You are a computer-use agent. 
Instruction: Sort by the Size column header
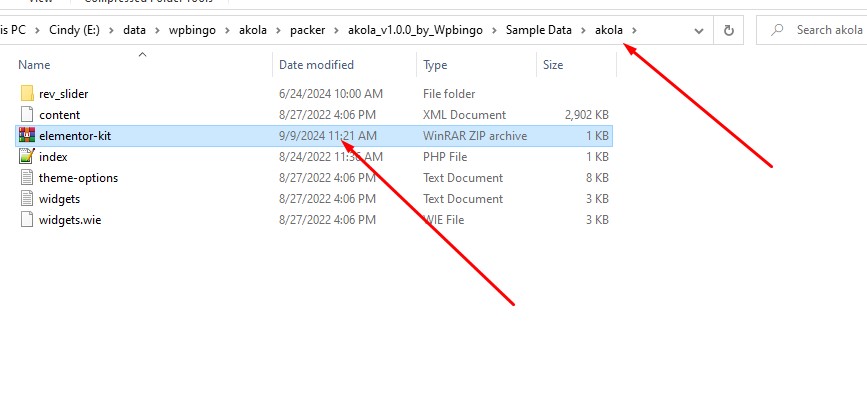tap(553, 65)
